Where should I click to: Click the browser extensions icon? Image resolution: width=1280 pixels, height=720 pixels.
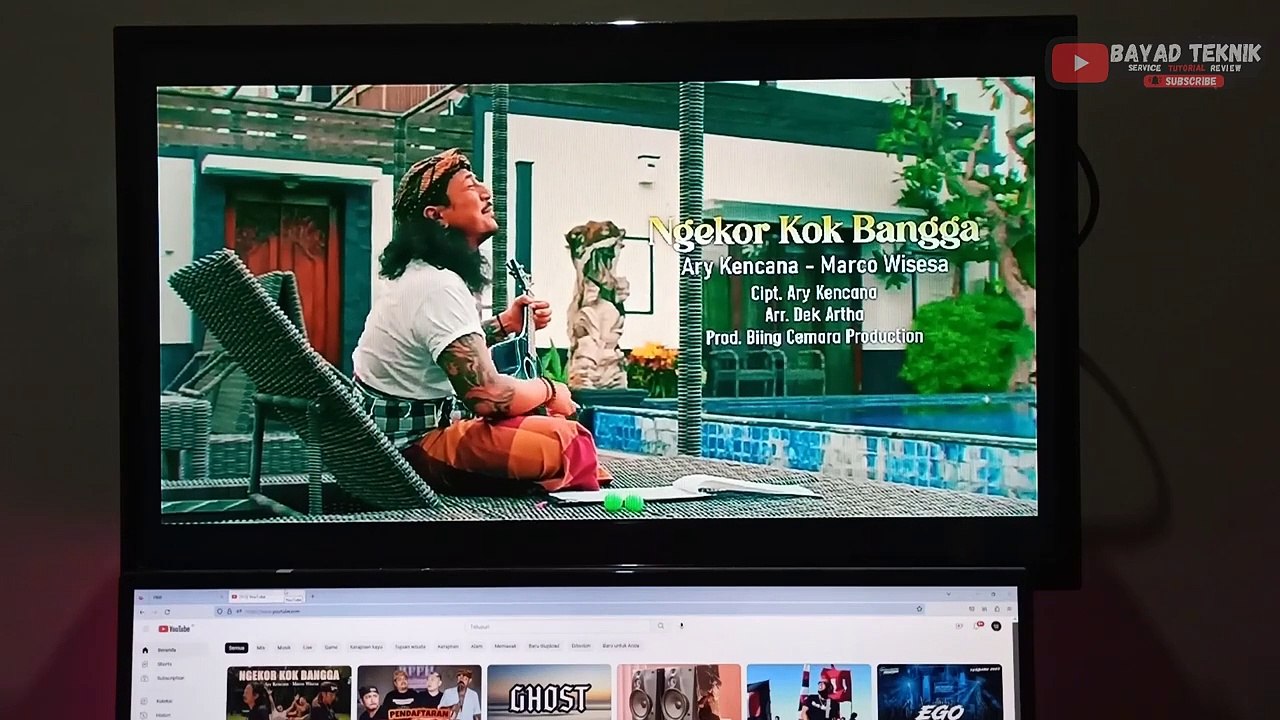point(996,609)
